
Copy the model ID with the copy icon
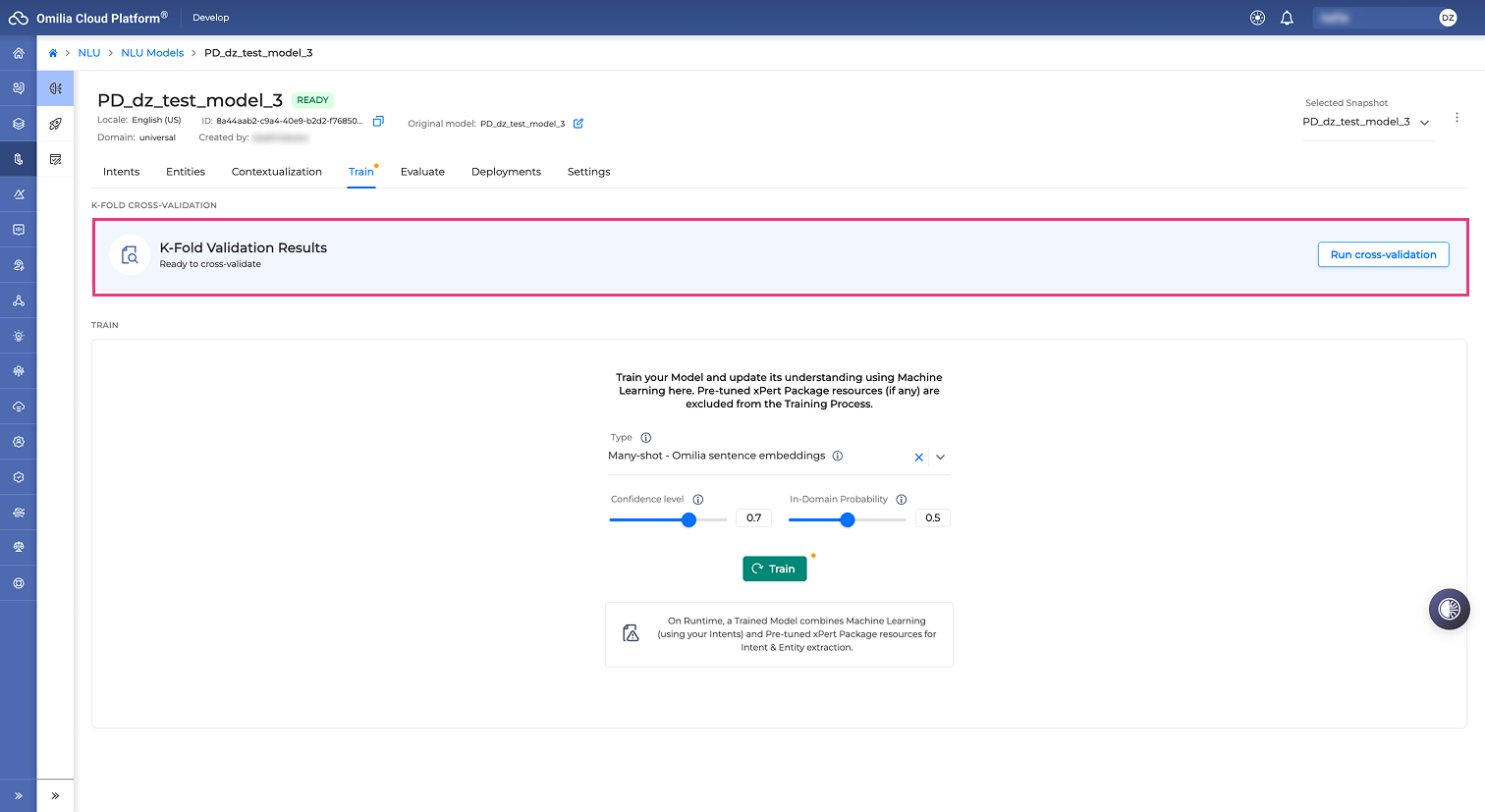(x=378, y=122)
